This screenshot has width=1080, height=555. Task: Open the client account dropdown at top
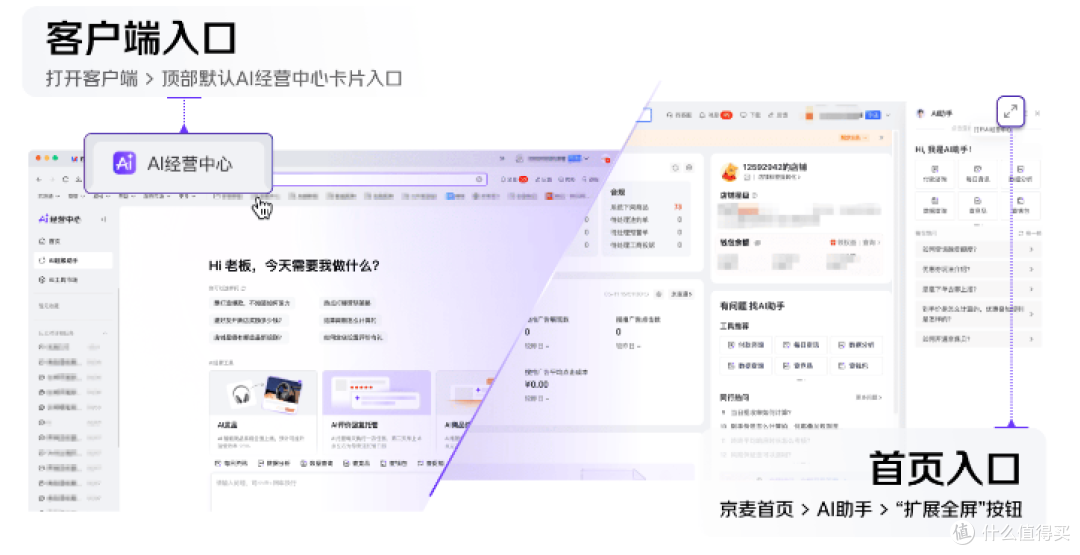click(552, 158)
